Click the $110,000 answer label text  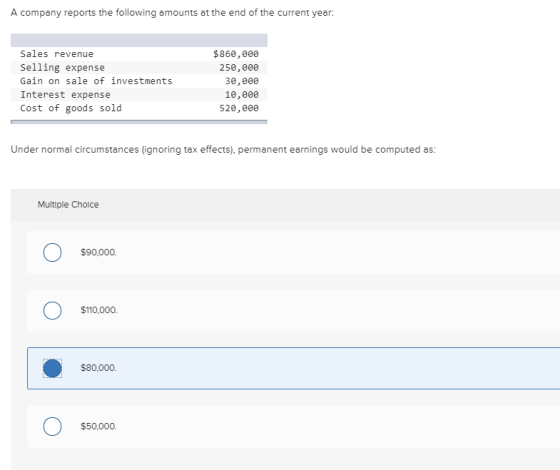tap(99, 310)
